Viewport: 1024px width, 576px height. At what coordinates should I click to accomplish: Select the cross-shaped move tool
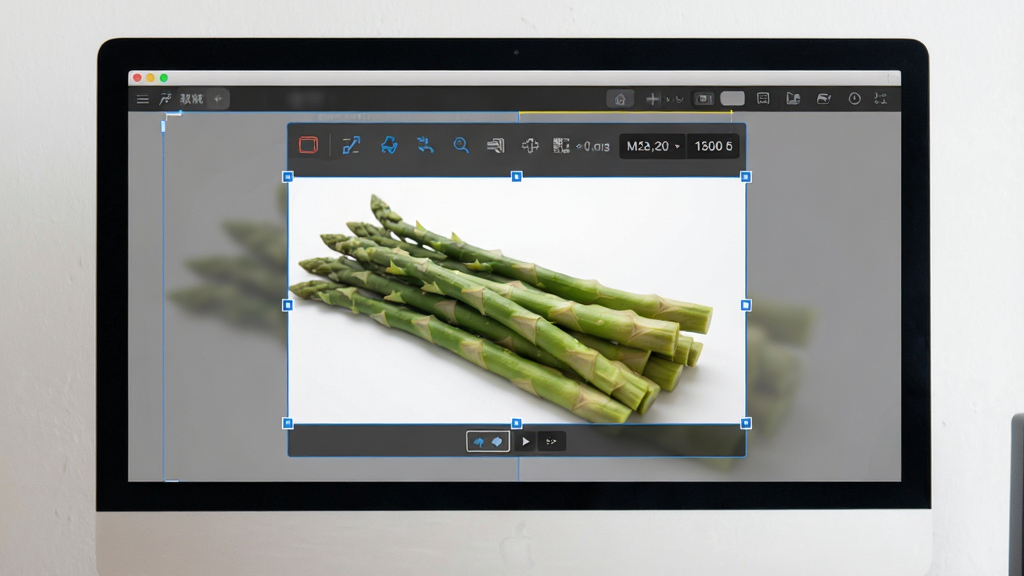coord(530,146)
